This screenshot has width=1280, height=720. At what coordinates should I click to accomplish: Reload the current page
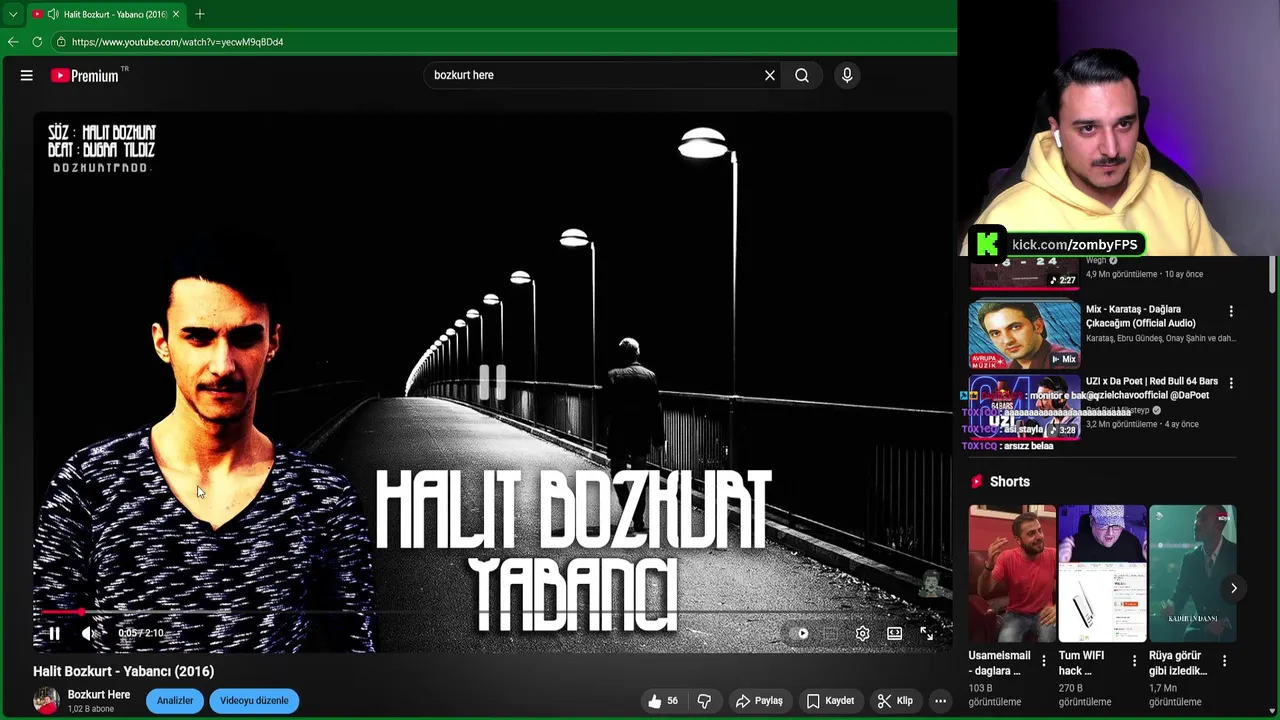tap(37, 42)
